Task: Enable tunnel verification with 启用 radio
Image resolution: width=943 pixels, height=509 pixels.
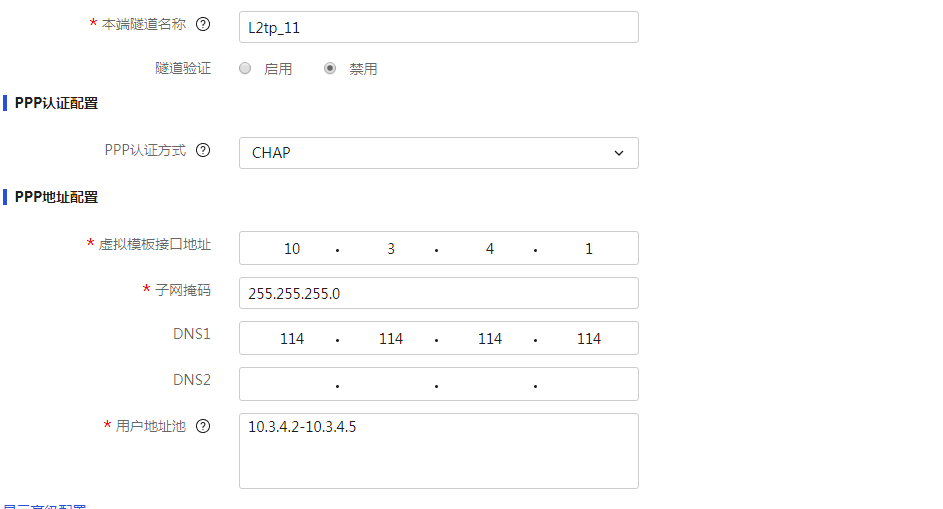Action: point(245,69)
